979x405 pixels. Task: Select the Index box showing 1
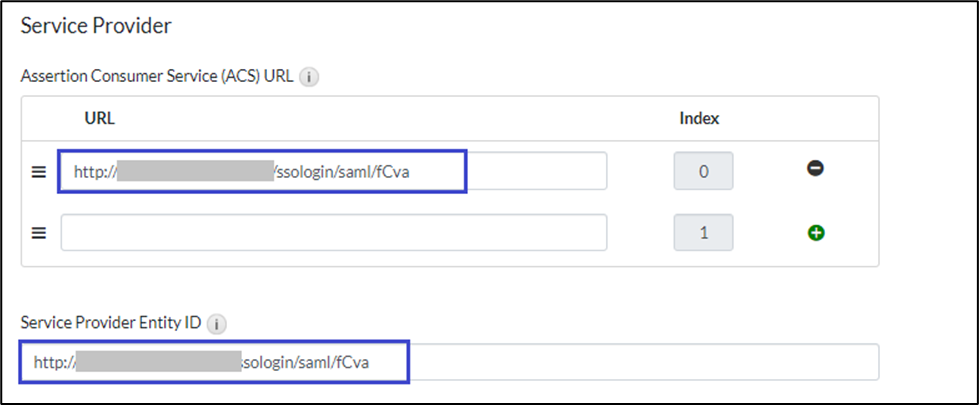[x=703, y=233]
